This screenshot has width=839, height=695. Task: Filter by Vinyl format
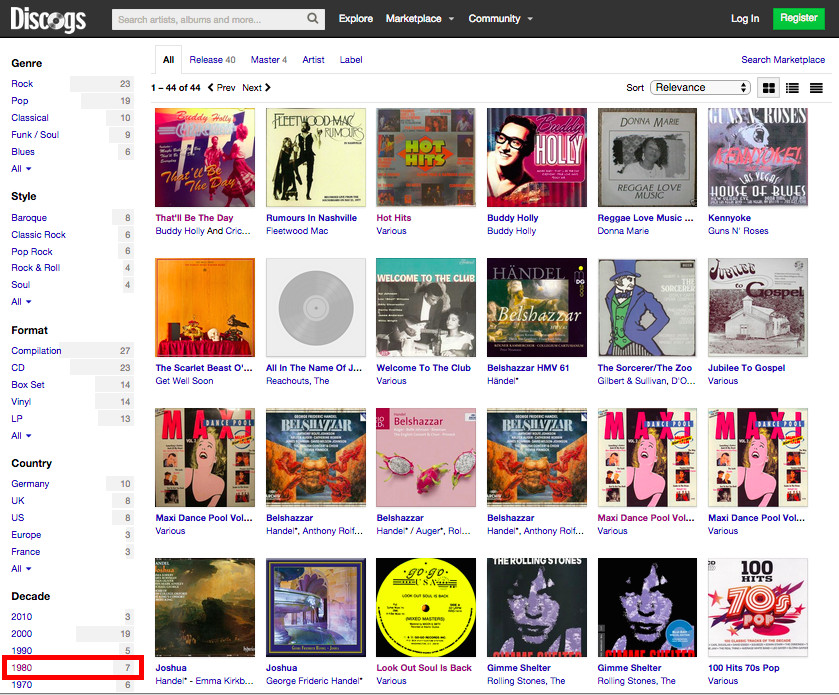21,402
